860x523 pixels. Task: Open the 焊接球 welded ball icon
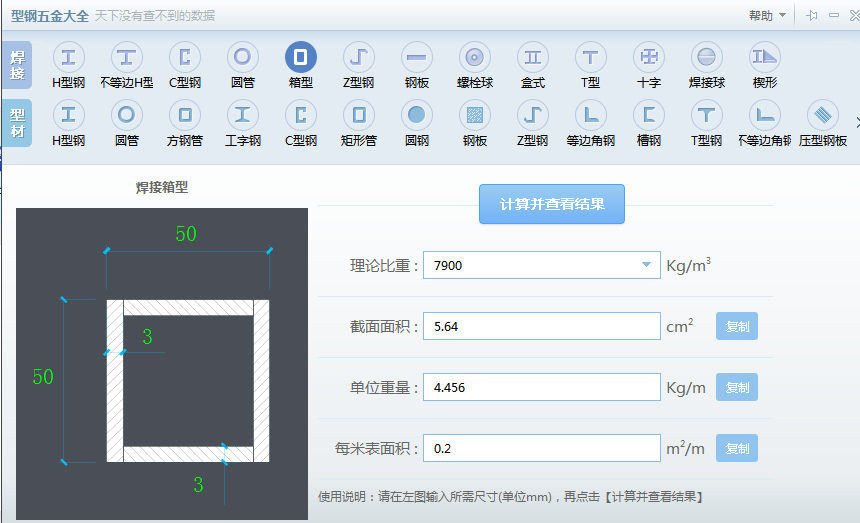(x=706, y=58)
